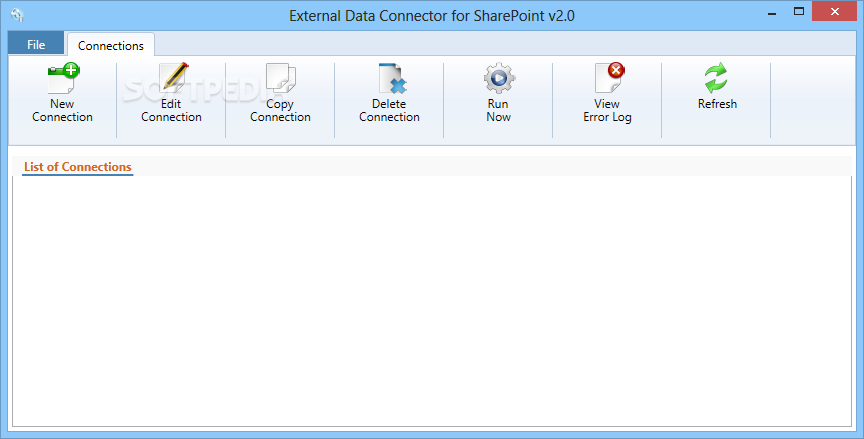
Task: Maximize the External Data Connector window
Action: pos(798,12)
